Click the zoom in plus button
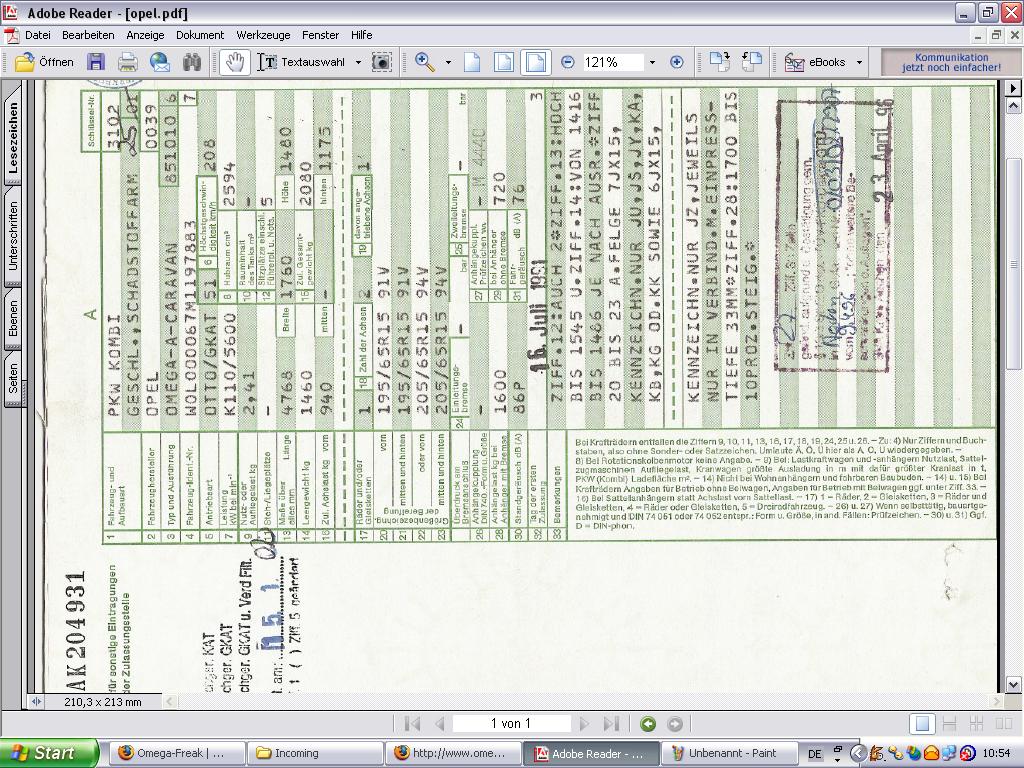Image resolution: width=1024 pixels, height=768 pixels. click(x=676, y=62)
